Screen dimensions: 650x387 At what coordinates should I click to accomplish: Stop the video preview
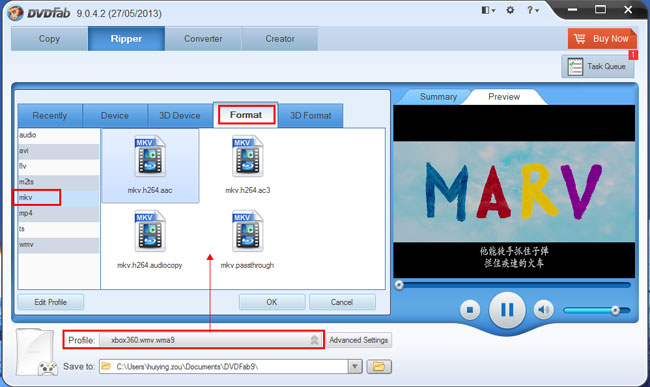click(470, 310)
